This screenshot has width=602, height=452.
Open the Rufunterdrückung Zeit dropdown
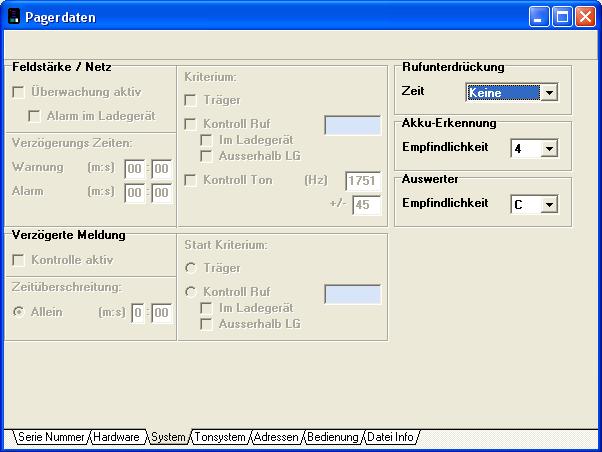548,93
